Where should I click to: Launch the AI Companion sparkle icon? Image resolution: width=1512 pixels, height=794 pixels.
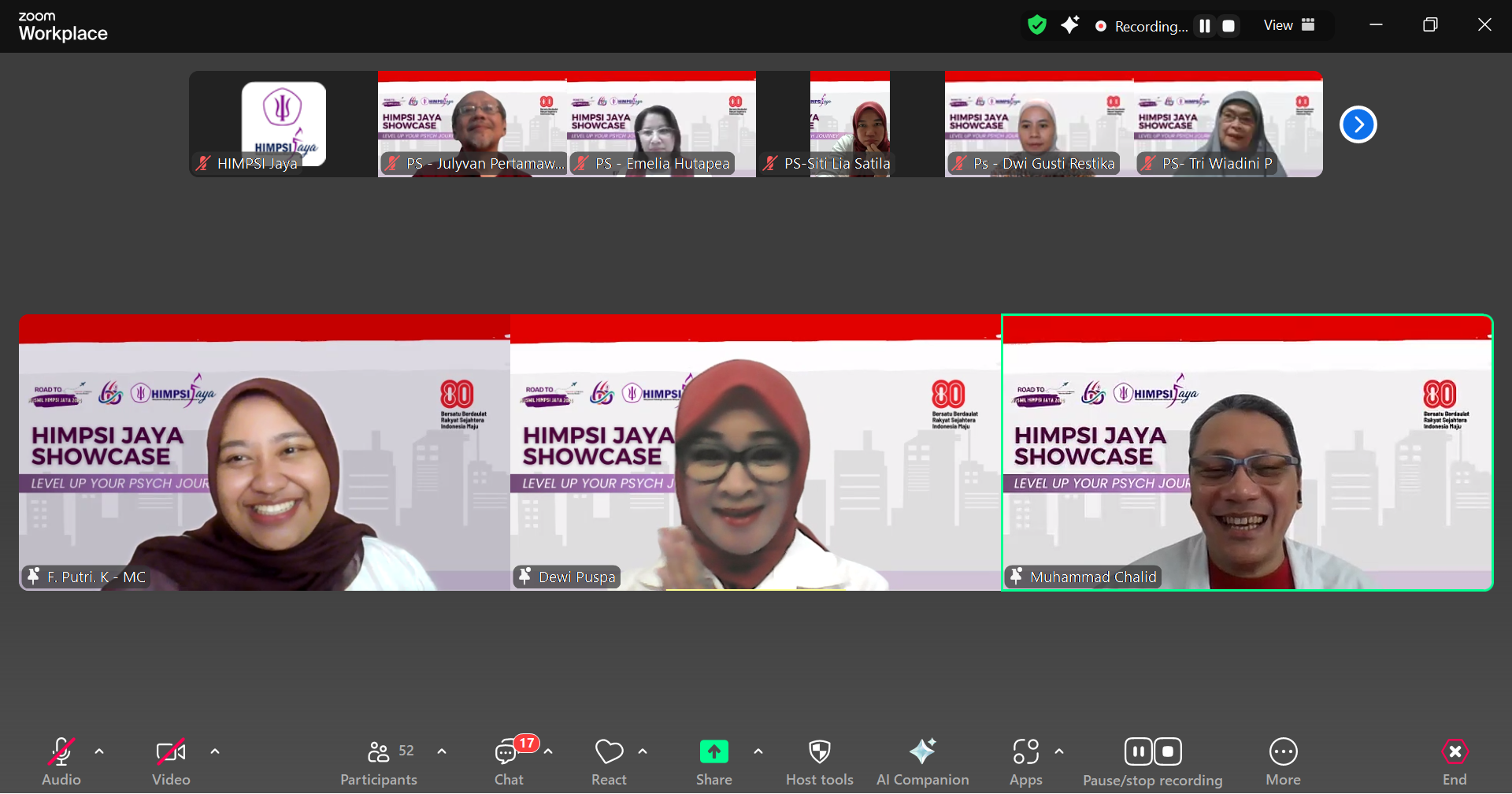pos(923,751)
